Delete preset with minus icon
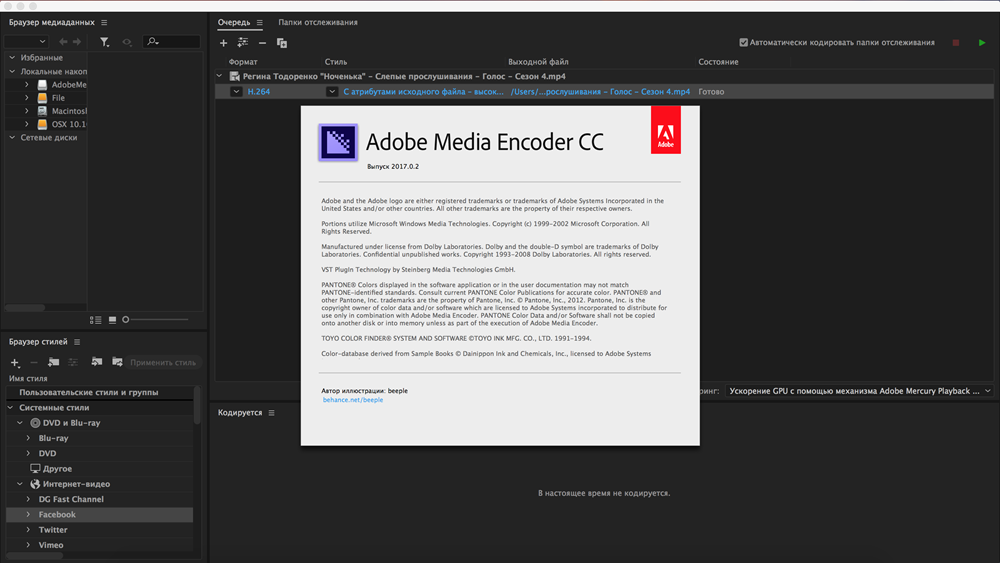 [x=34, y=362]
